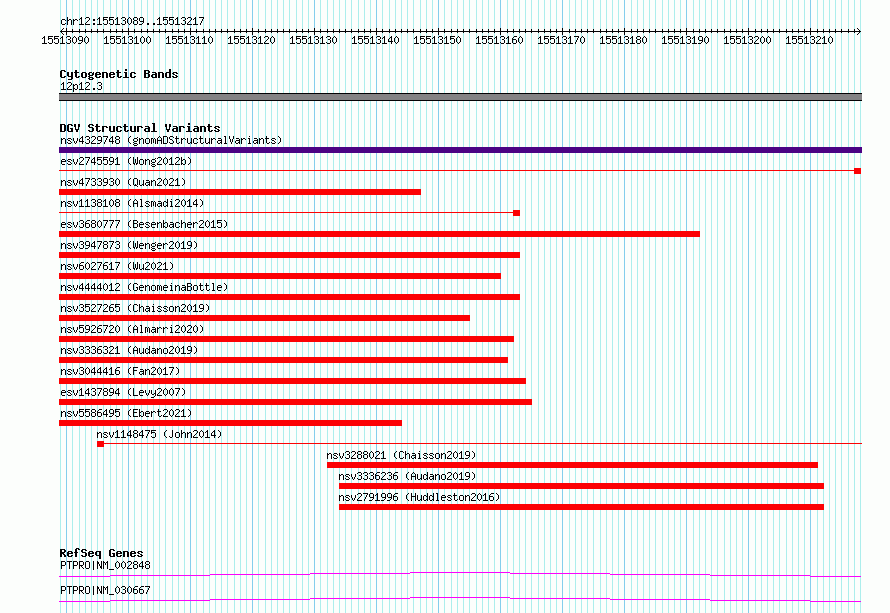Click nsv5926720 (Almarri2020) label
The image size is (890, 613).
point(132,329)
